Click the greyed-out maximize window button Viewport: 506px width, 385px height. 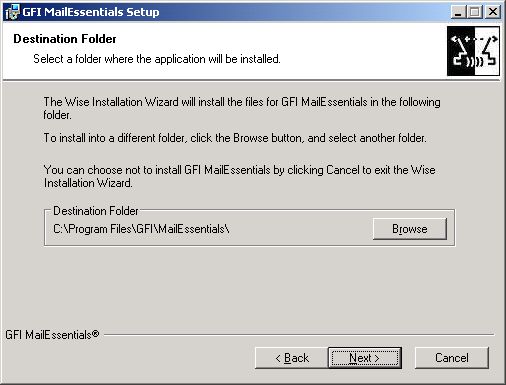click(474, 12)
